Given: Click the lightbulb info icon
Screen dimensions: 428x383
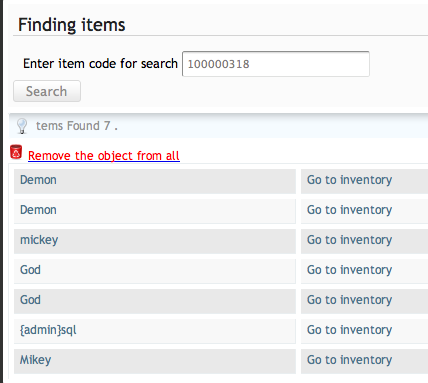Looking at the screenshot, I should [x=22, y=126].
